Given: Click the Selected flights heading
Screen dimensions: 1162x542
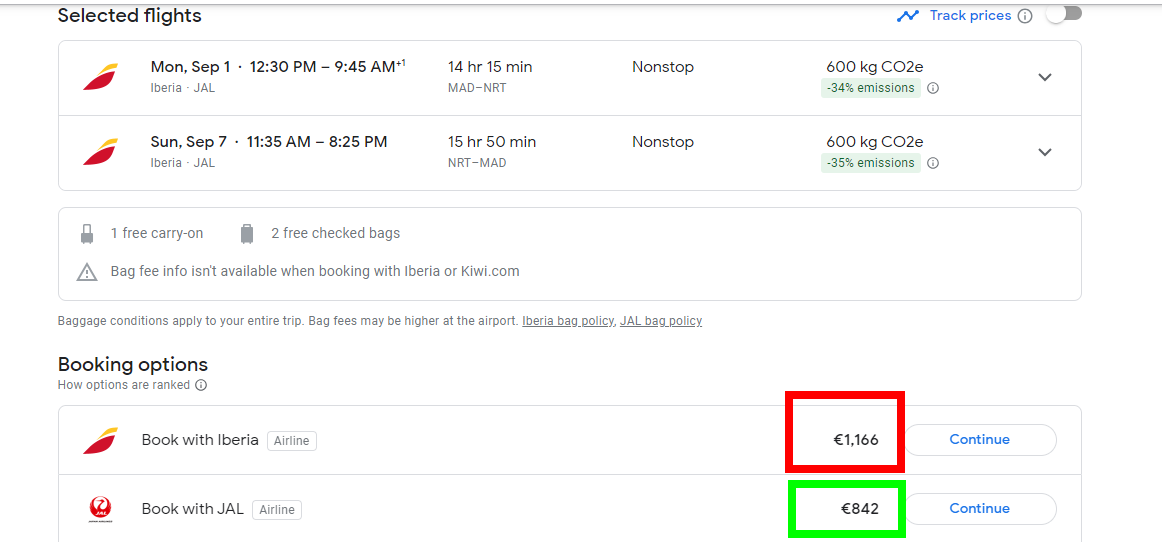Looking at the screenshot, I should [x=130, y=16].
